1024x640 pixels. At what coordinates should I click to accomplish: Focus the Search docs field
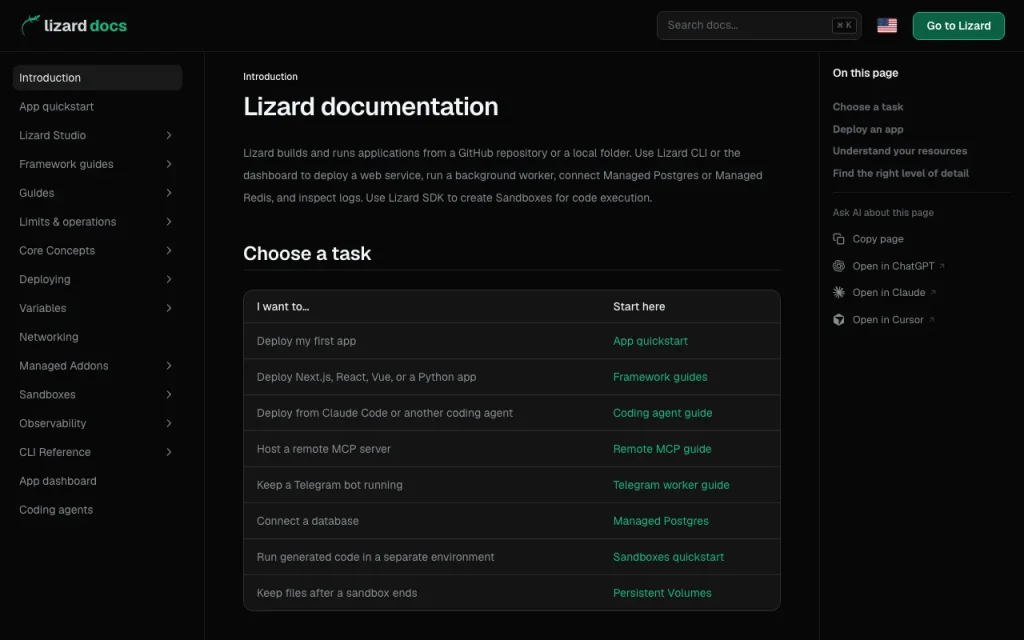[759, 25]
